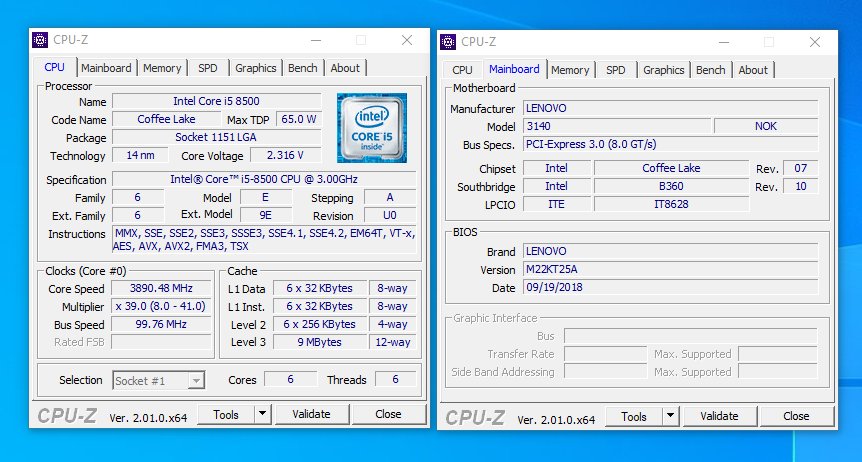Open the Socket #1 selection dropdown
The width and height of the screenshot is (862, 462).
159,381
